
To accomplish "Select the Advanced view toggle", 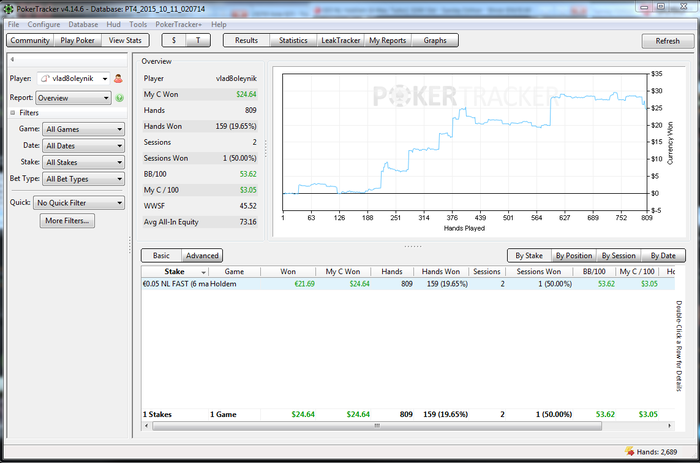I will click(x=202, y=255).
